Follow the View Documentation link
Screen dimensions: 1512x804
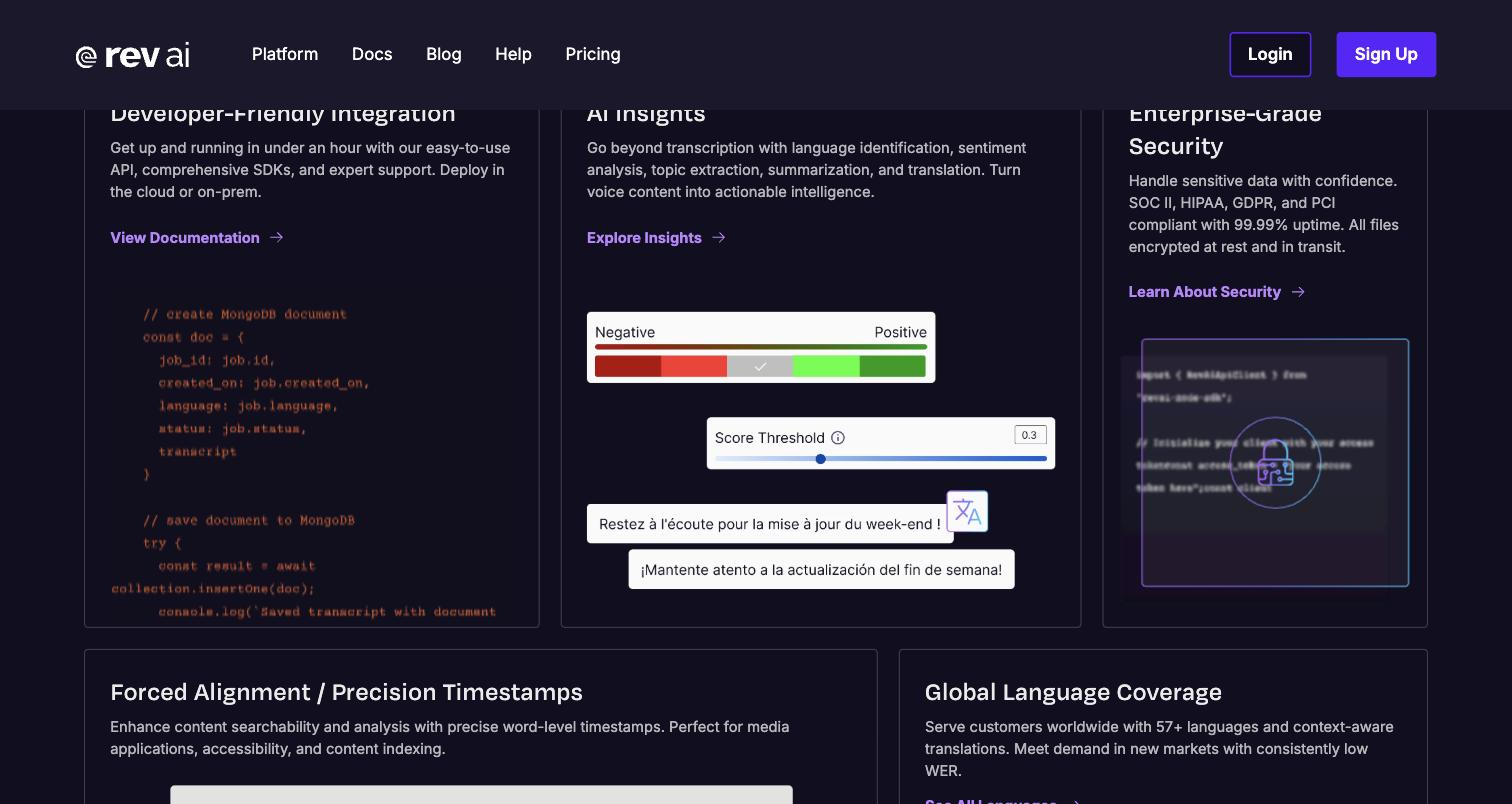(185, 237)
